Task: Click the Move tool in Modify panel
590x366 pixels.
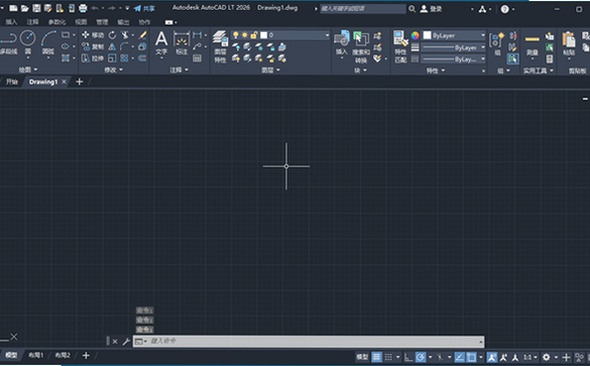Action: [x=93, y=35]
